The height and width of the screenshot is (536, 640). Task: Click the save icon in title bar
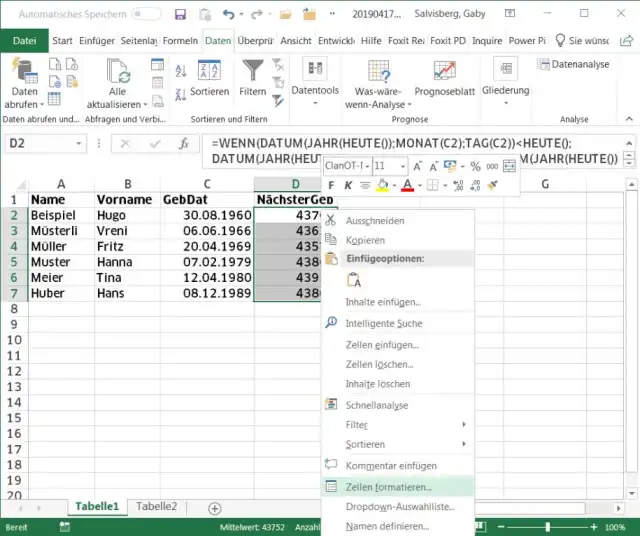[180, 15]
